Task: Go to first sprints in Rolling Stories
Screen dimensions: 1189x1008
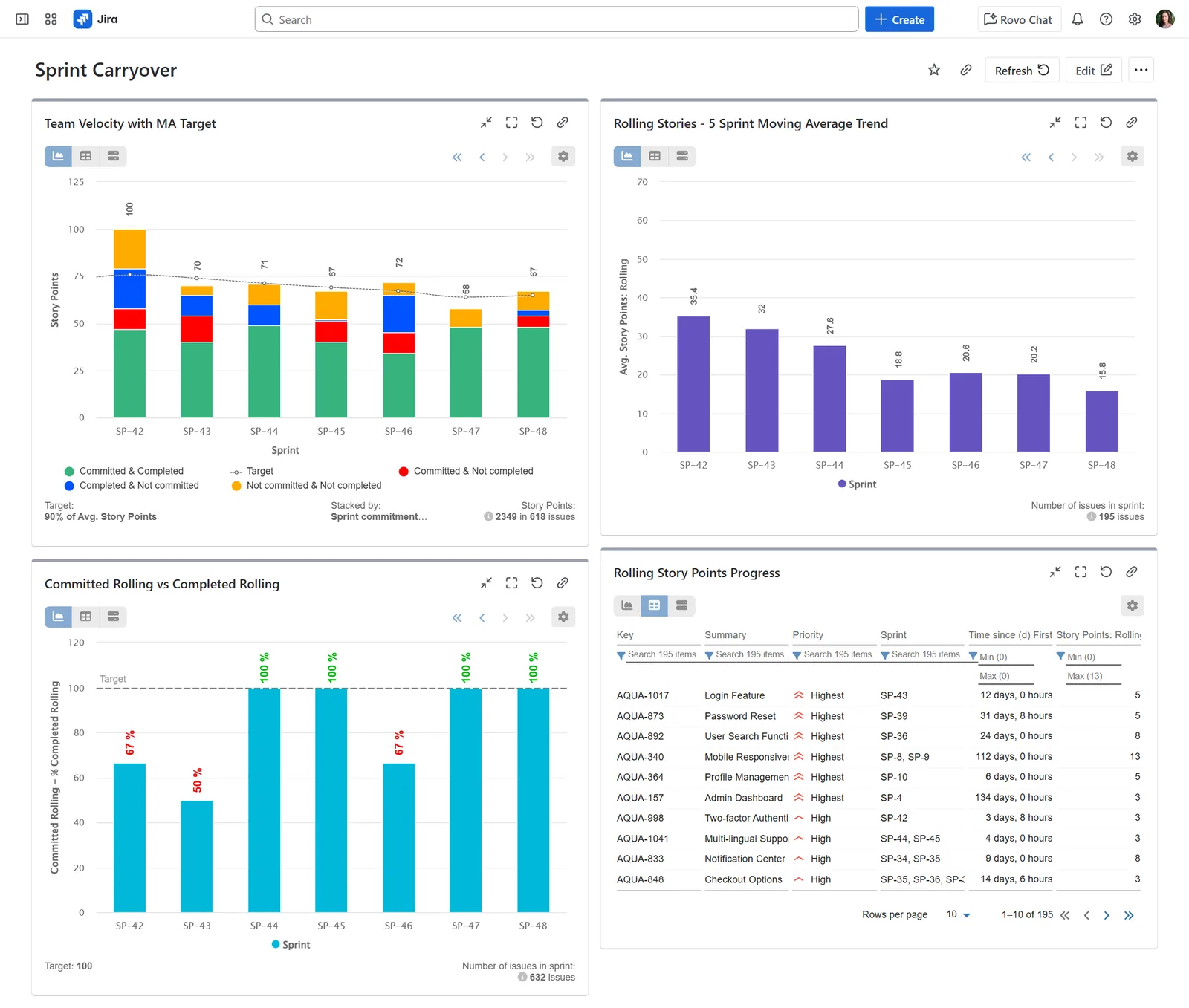Action: (1026, 157)
